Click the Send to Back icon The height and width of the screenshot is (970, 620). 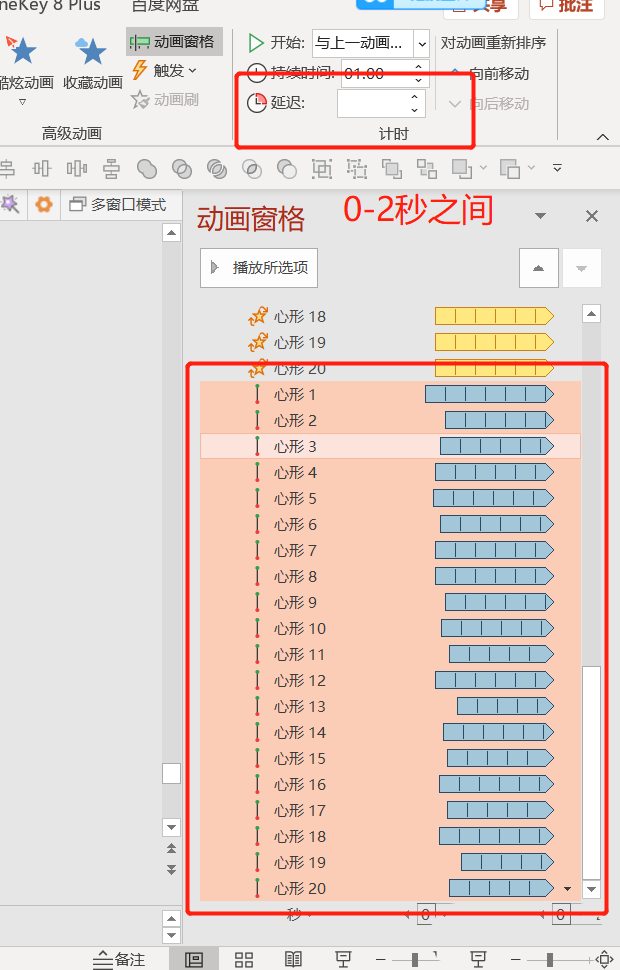coord(509,168)
